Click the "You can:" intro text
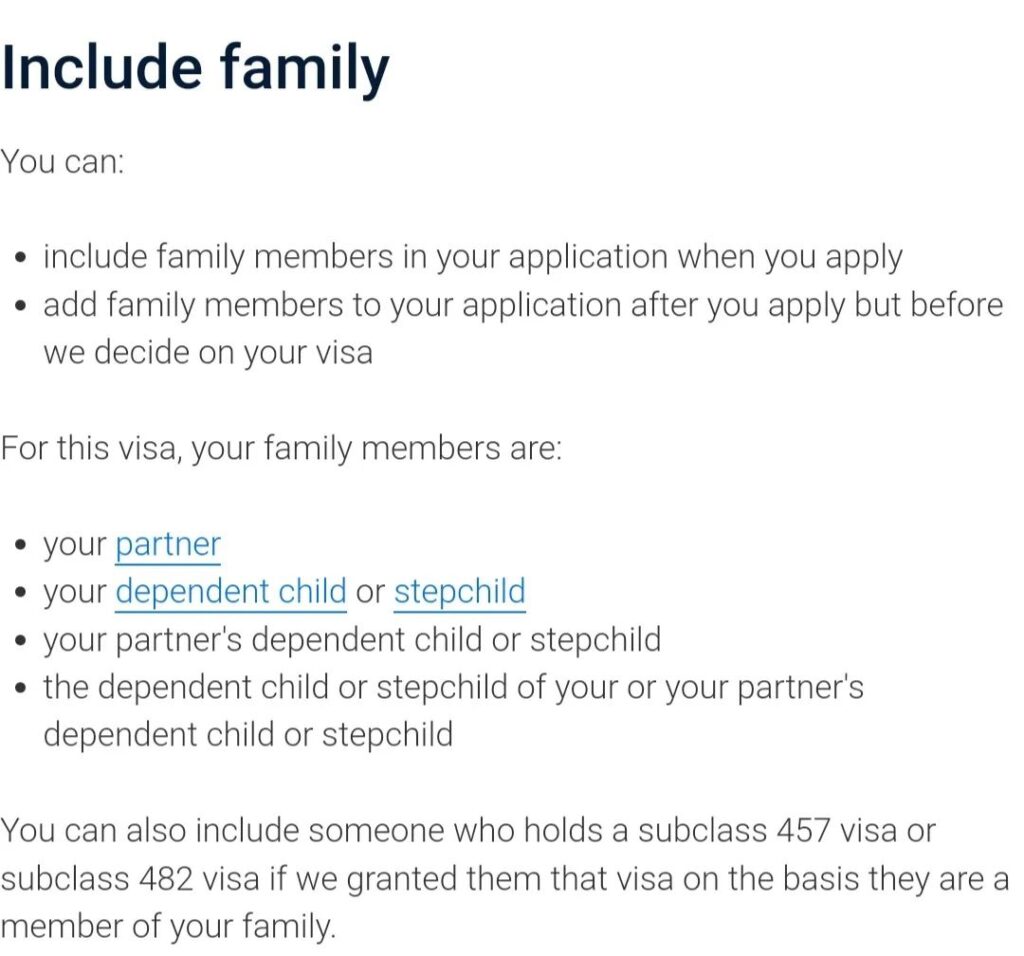1024x956 pixels. click(62, 161)
